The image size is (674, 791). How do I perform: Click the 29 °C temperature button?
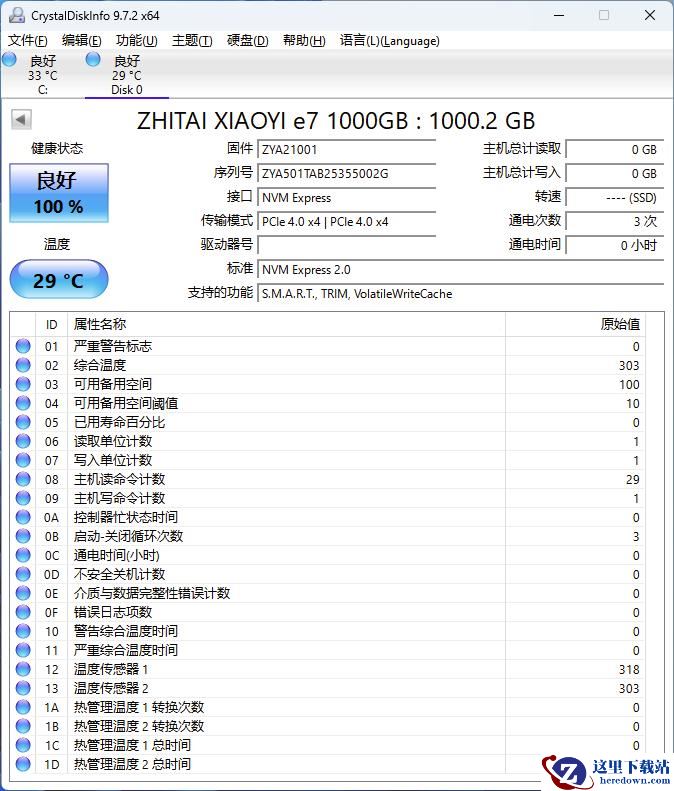pos(59,280)
